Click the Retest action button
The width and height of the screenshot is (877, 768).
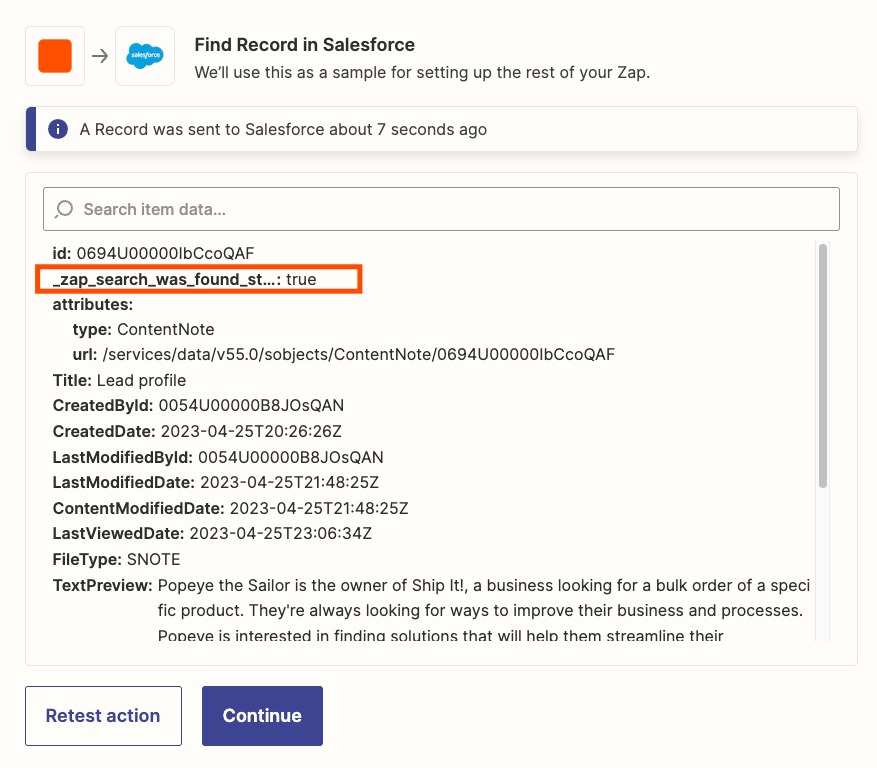[x=103, y=715]
